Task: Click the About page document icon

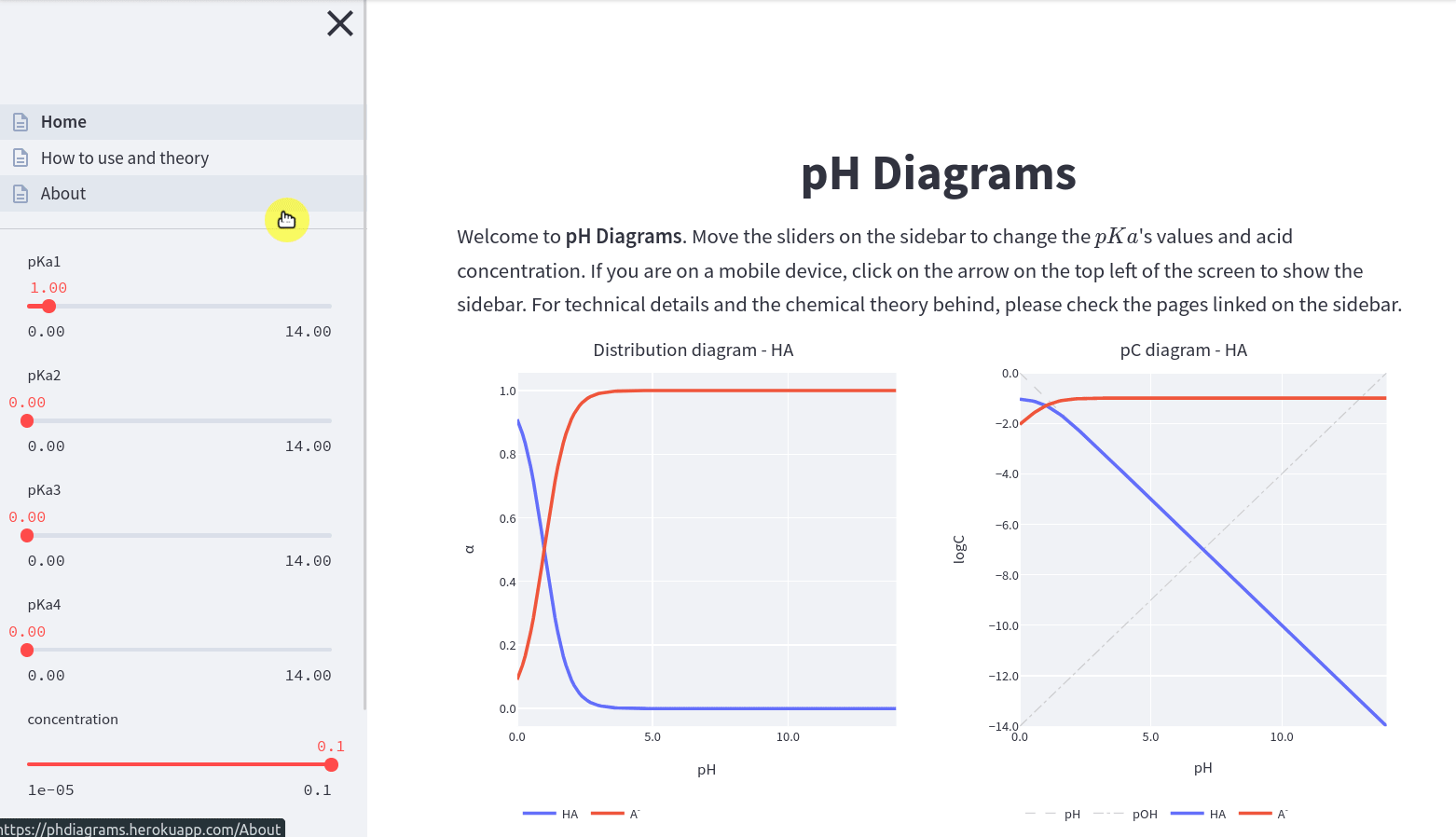Action: [x=21, y=194]
